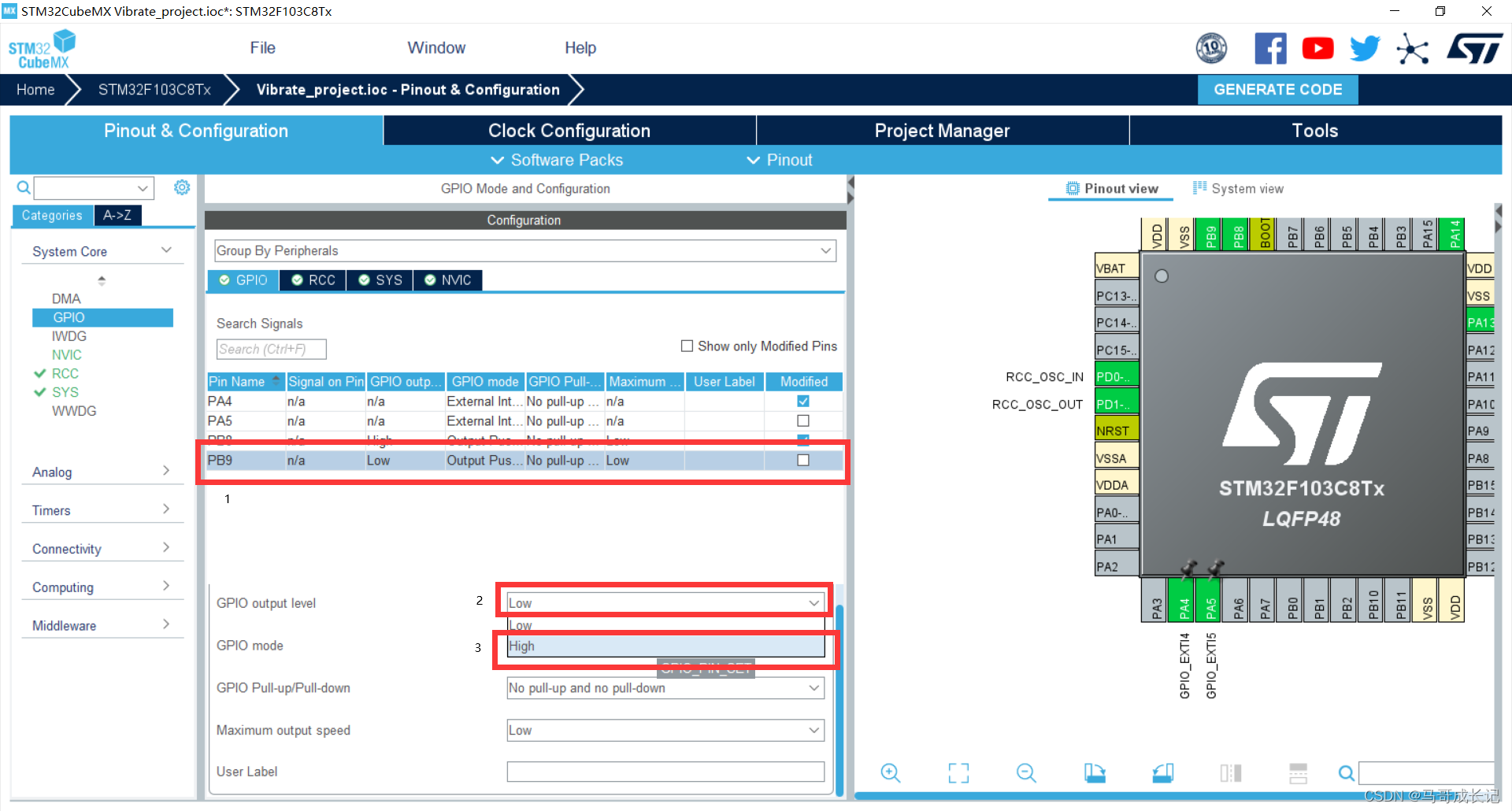Toggle Modified checkbox for PA5 row
The width and height of the screenshot is (1512, 811).
(x=803, y=421)
